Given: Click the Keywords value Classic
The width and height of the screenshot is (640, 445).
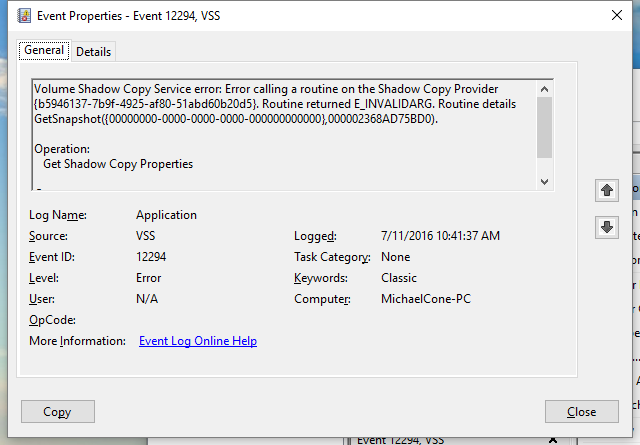Looking at the screenshot, I should click(x=399, y=278).
